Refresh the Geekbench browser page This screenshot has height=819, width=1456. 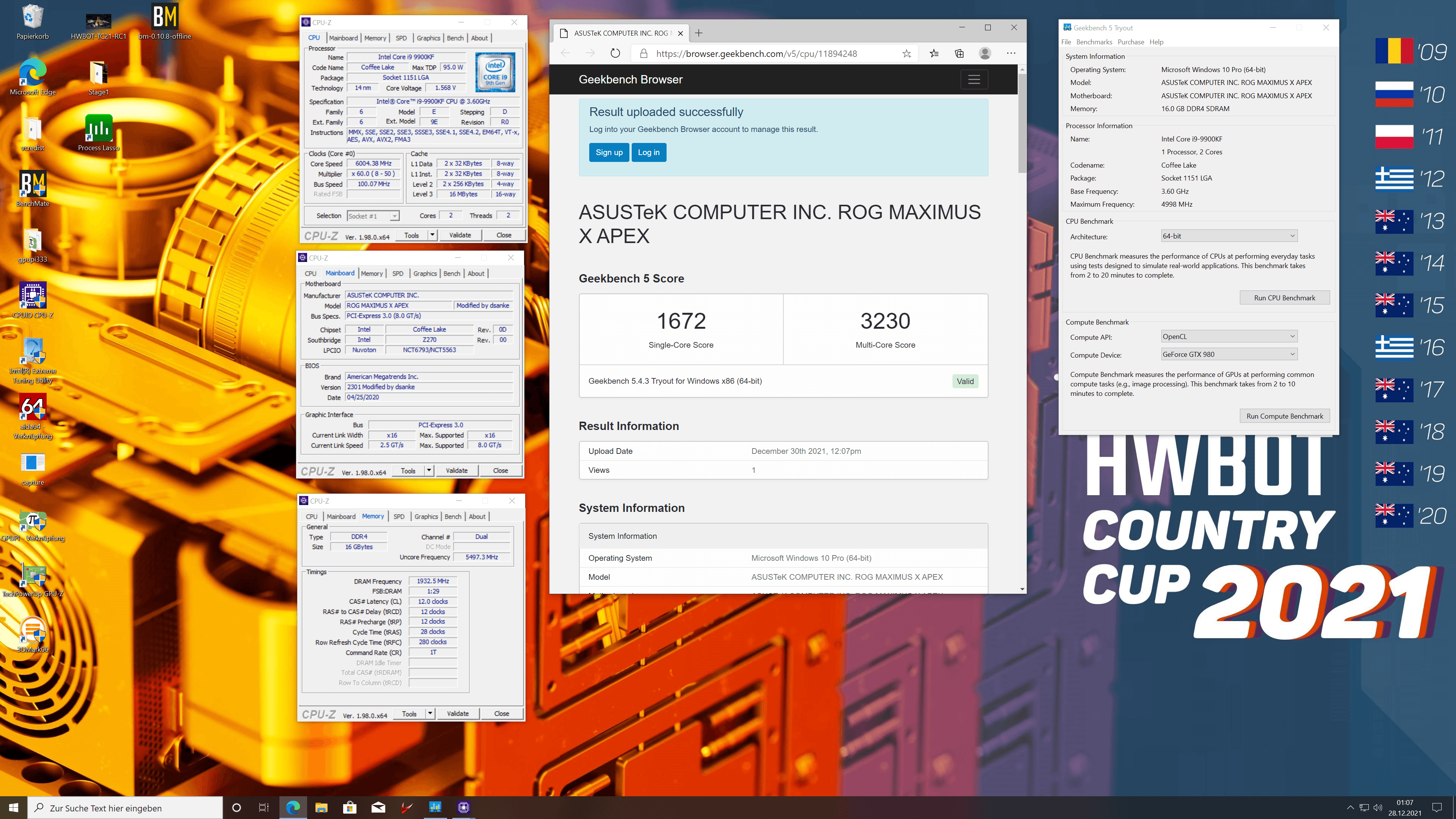pos(615,54)
